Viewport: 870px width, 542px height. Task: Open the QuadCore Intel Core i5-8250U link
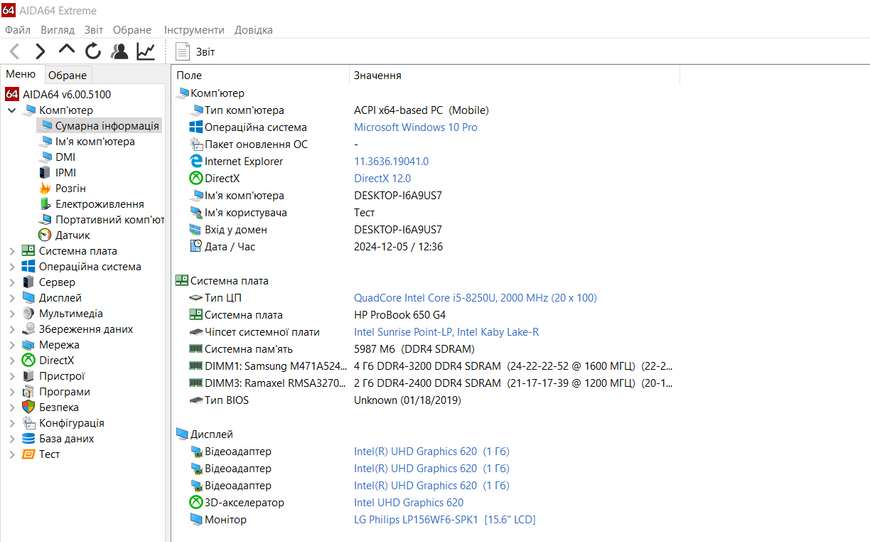(475, 298)
